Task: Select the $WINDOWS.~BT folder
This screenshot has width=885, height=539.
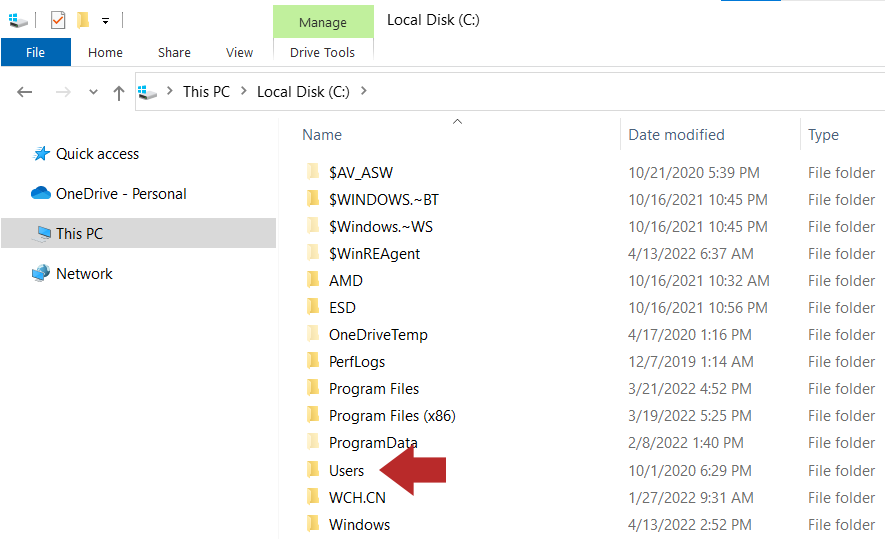Action: (384, 200)
